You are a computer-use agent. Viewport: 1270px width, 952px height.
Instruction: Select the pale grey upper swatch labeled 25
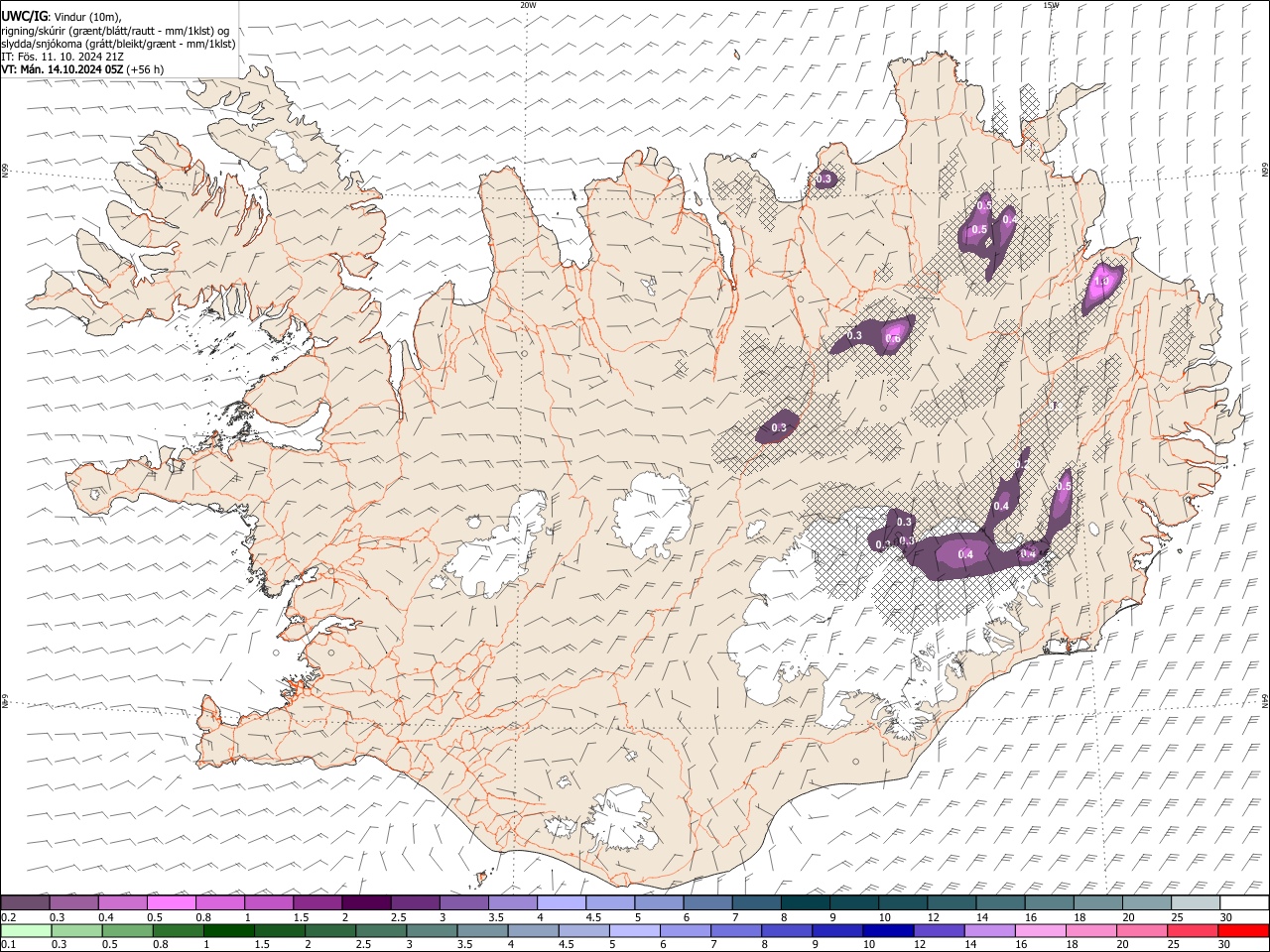point(1195,902)
